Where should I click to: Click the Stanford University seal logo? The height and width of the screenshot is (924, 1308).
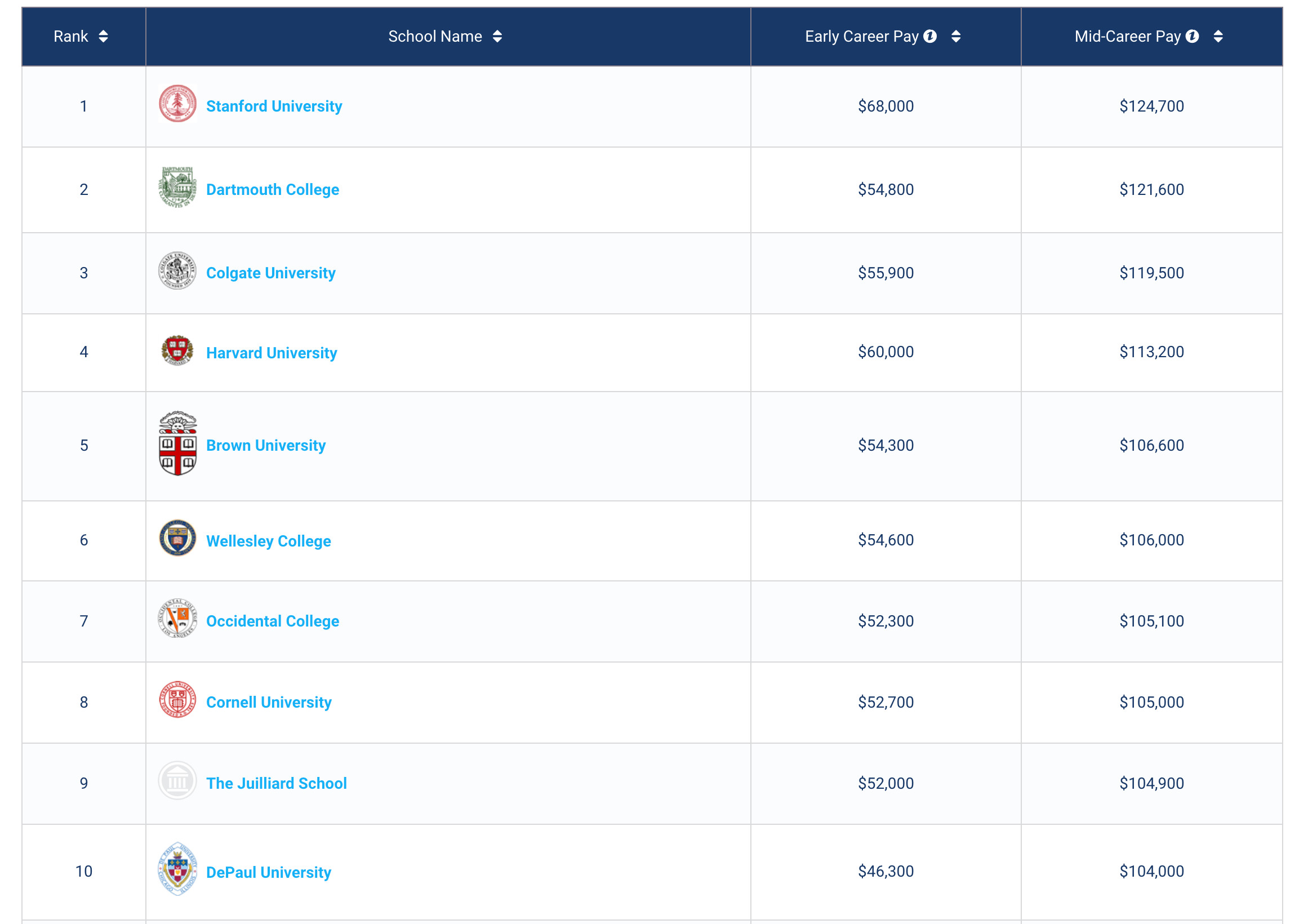[x=177, y=104]
